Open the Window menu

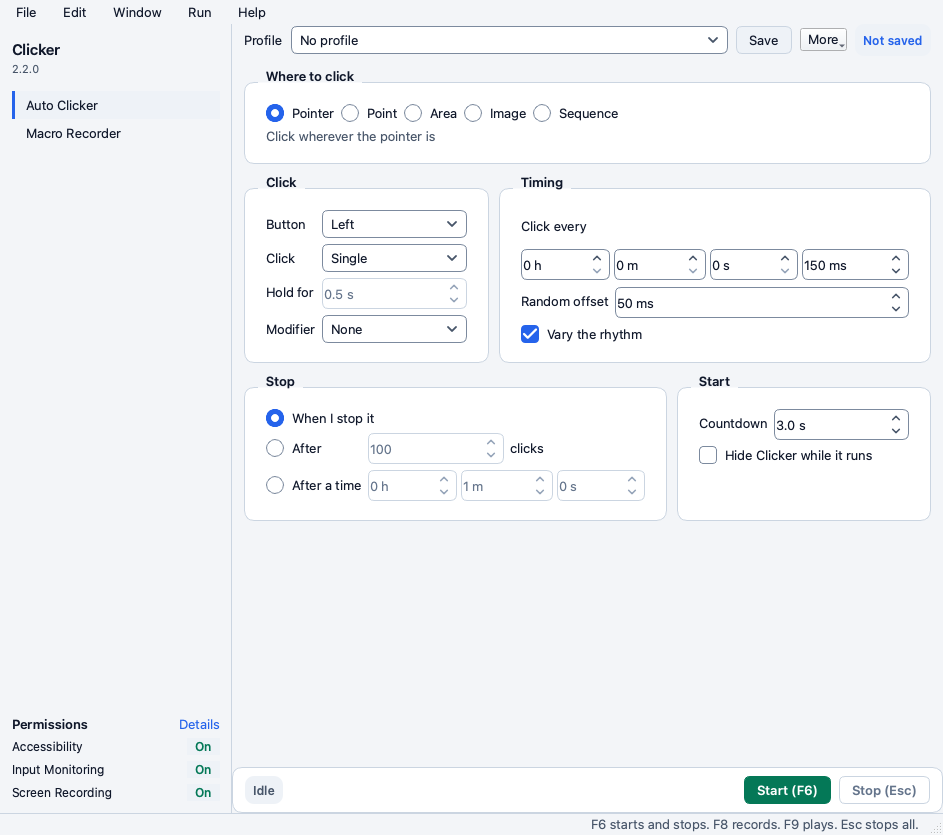[x=137, y=12]
